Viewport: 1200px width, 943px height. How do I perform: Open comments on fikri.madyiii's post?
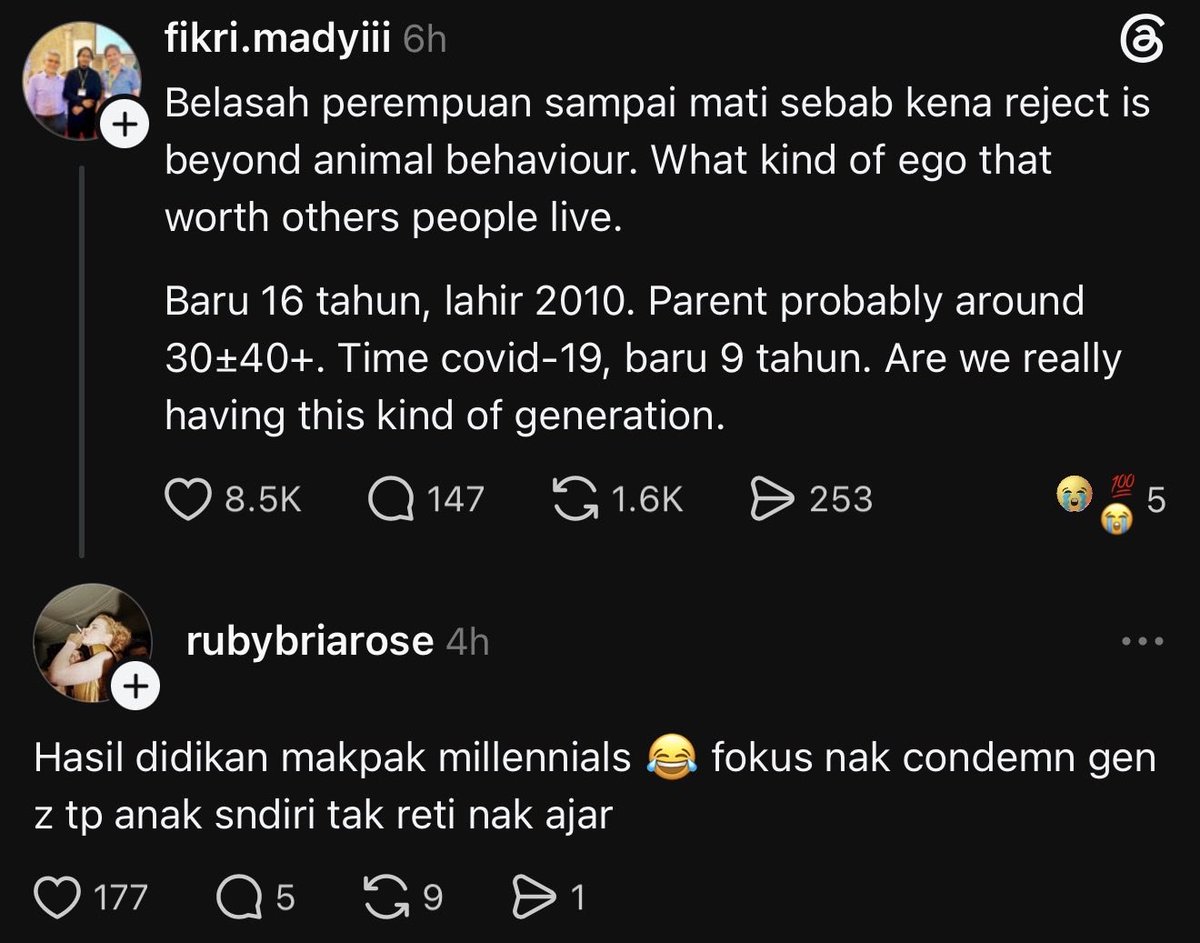[x=390, y=498]
